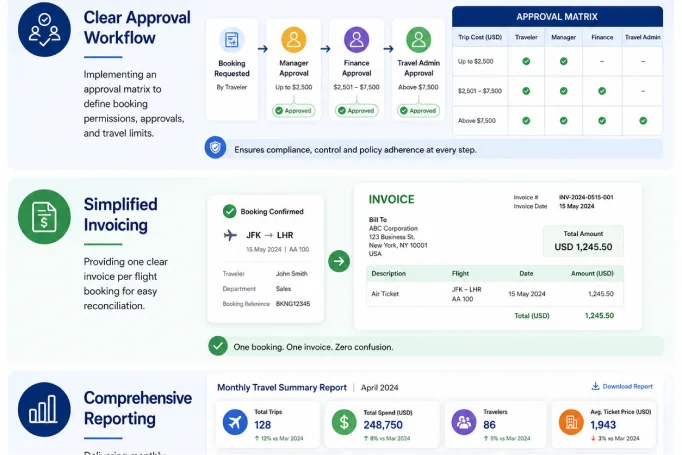This screenshot has height=455, width=682.
Task: Click the Flight column header in invoice
Action: pyautogui.click(x=460, y=273)
